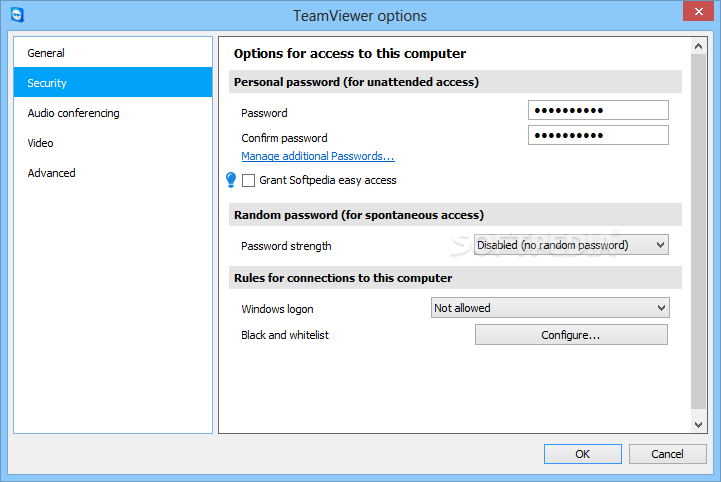Viewport: 721px width, 482px height.
Task: Open the Advanced options page
Action: coord(52,173)
